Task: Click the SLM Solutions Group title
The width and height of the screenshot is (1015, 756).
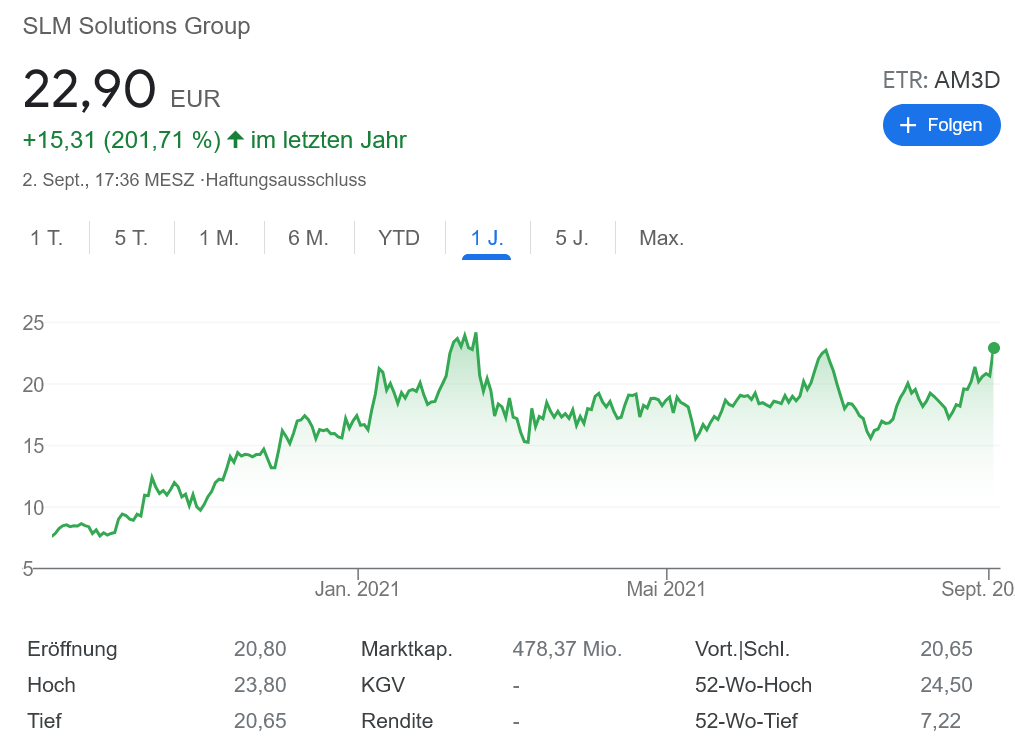Action: point(136,26)
